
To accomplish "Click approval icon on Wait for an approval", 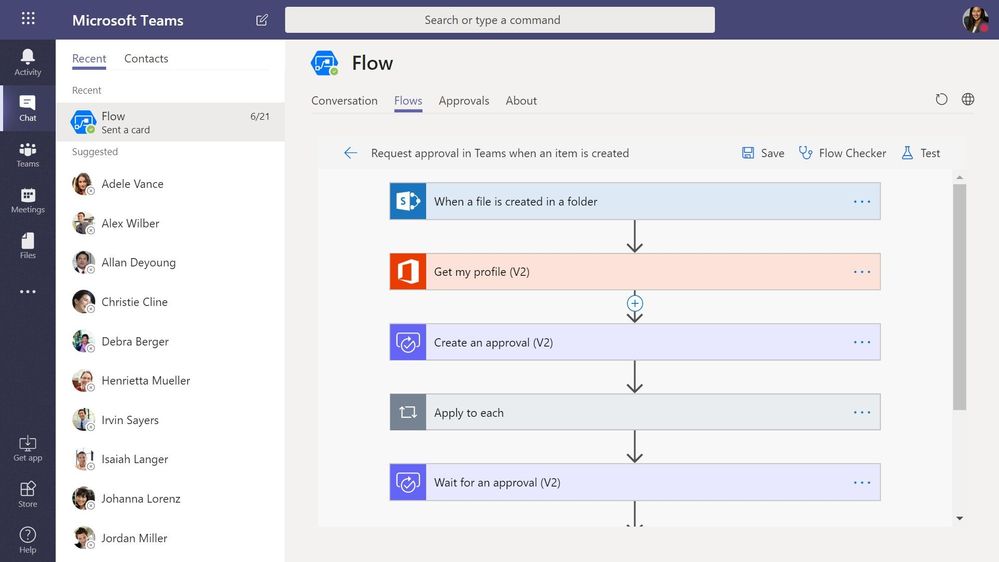I will coord(408,482).
